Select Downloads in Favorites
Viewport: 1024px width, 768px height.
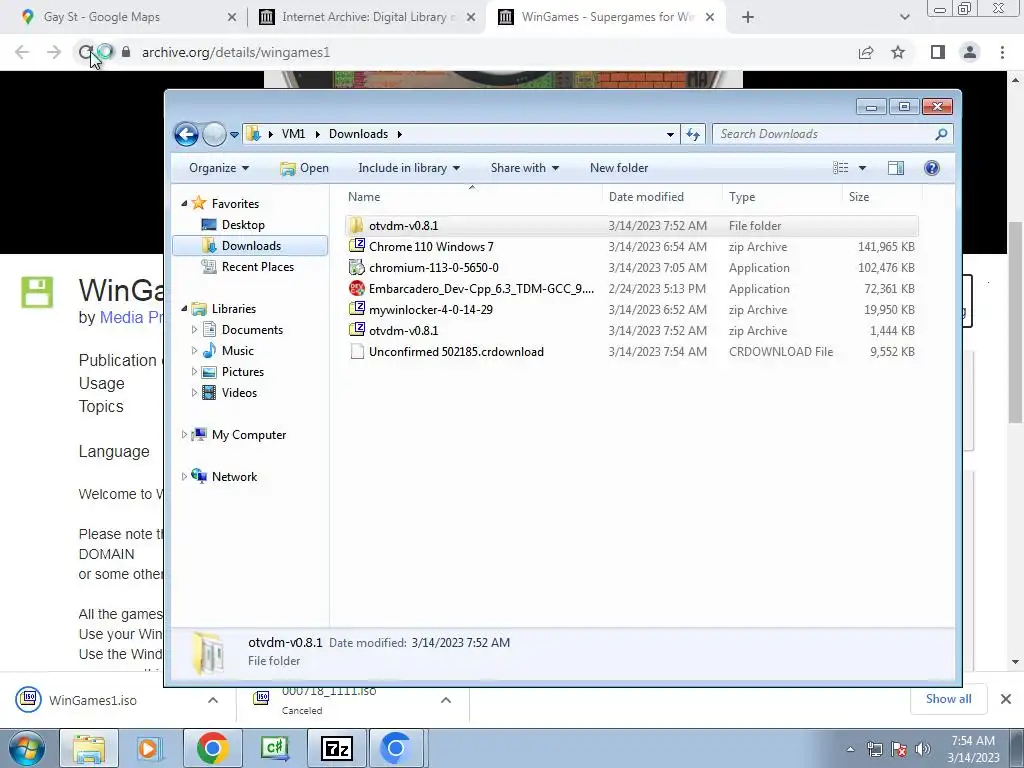click(x=250, y=246)
